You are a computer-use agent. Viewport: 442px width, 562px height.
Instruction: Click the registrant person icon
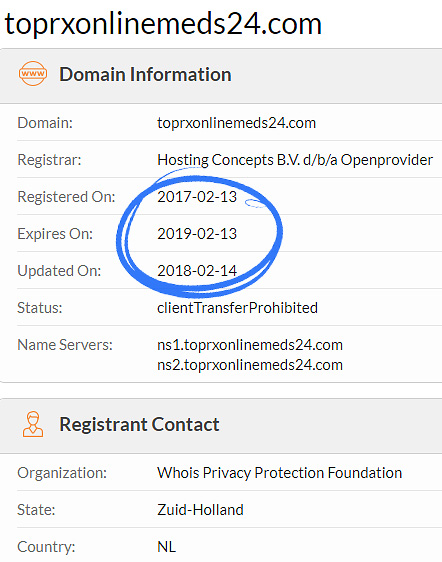(x=33, y=424)
